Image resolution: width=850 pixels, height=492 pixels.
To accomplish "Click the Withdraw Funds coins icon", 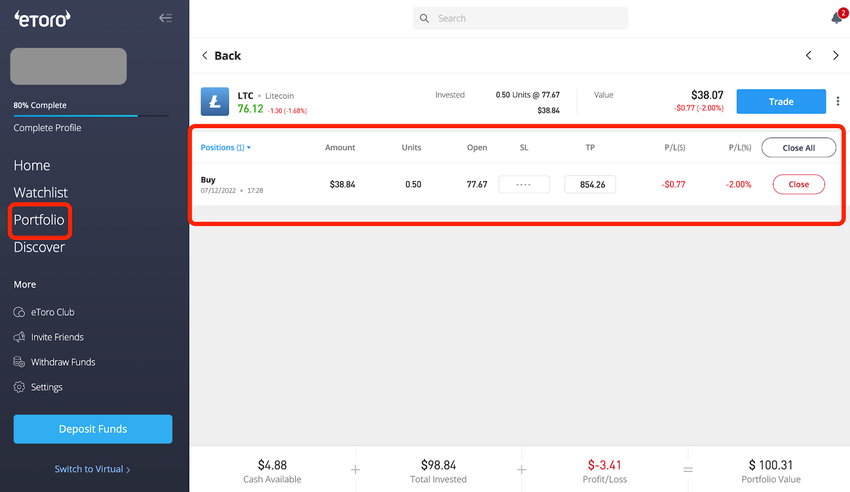I will pos(19,362).
